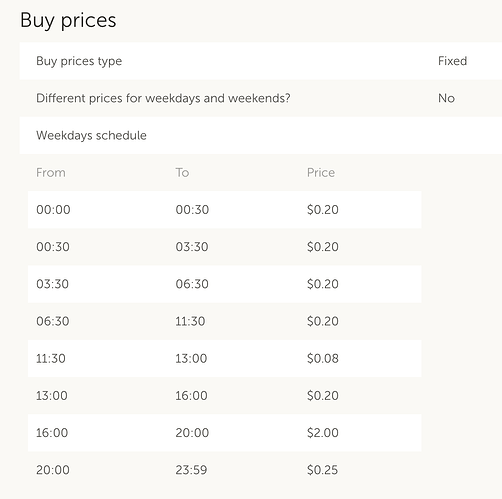This screenshot has width=502, height=499.
Task: Select the Buy prices type row
Action: (x=261, y=61)
